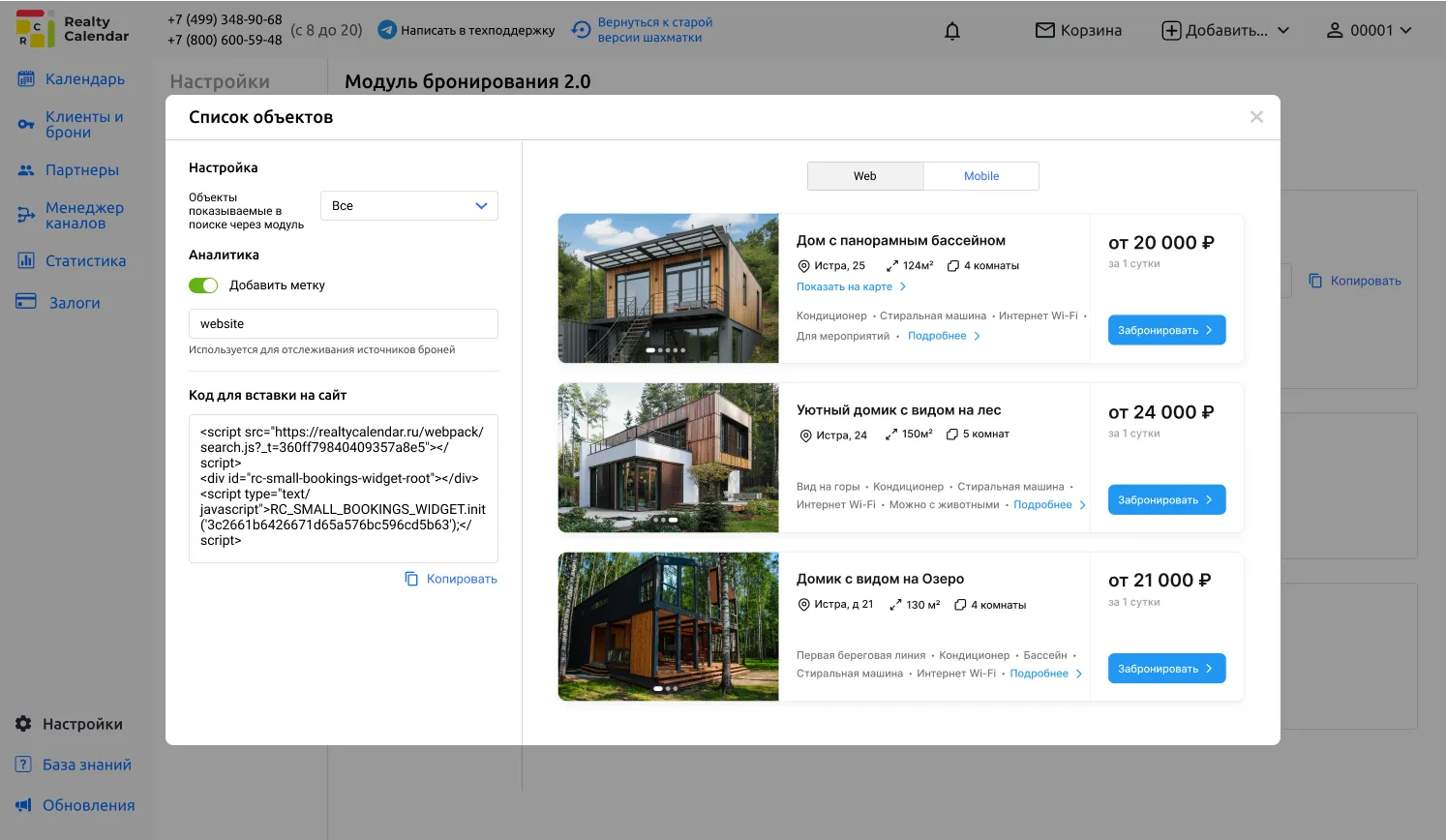Switch to the Web preview tab

coord(865,176)
